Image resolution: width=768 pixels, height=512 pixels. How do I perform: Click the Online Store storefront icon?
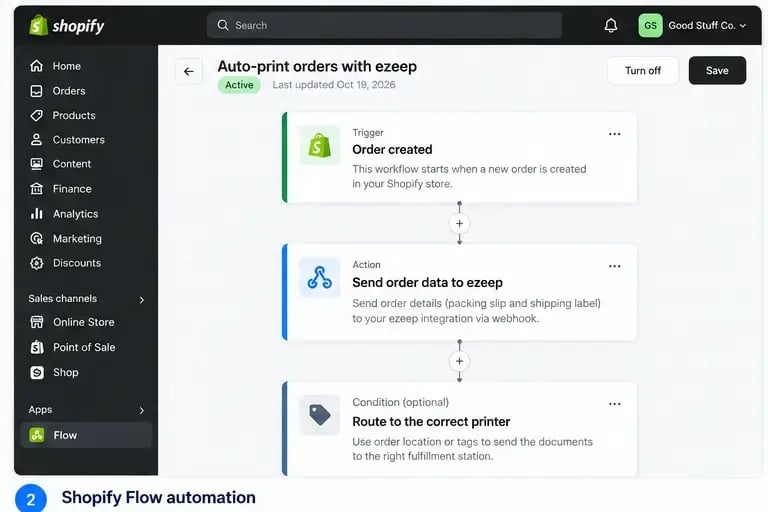pyautogui.click(x=37, y=322)
